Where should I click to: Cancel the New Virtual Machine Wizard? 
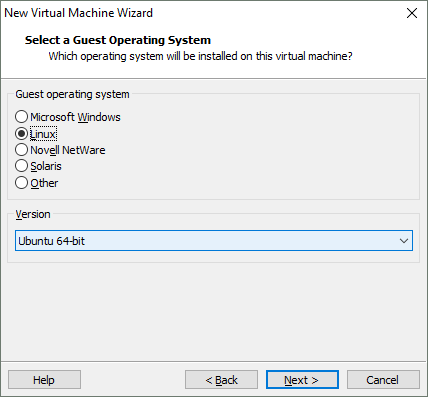coord(383,380)
